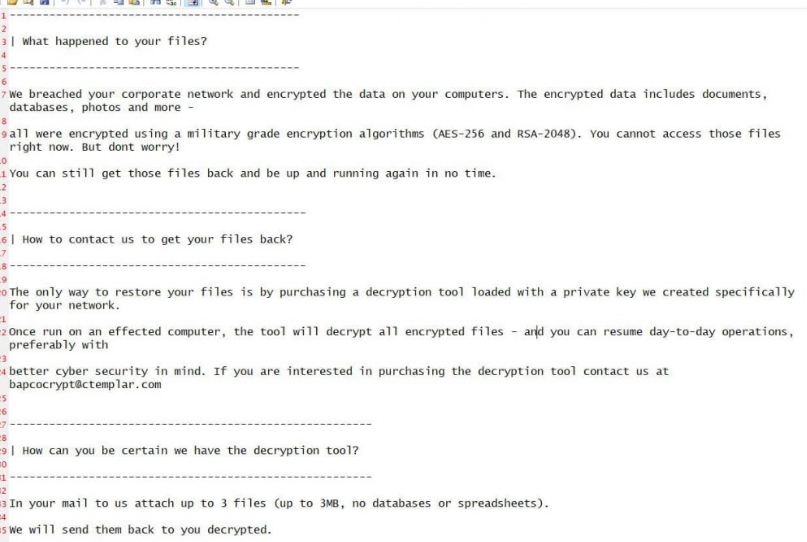The height and width of the screenshot is (542, 807).
Task: Click the word "decrypted" on the last line
Action: point(238,529)
